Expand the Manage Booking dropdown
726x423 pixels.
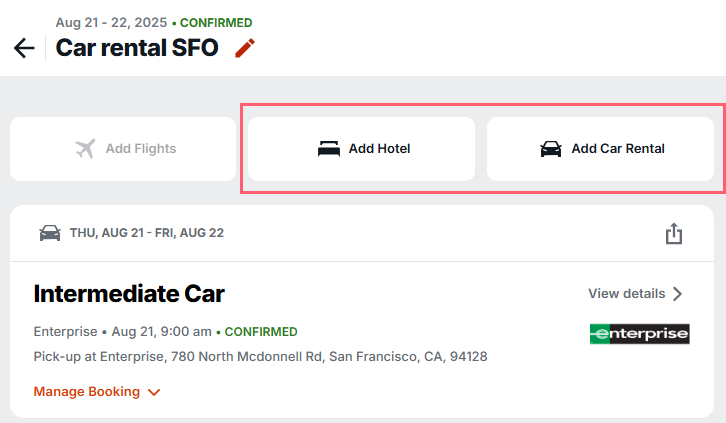click(97, 392)
